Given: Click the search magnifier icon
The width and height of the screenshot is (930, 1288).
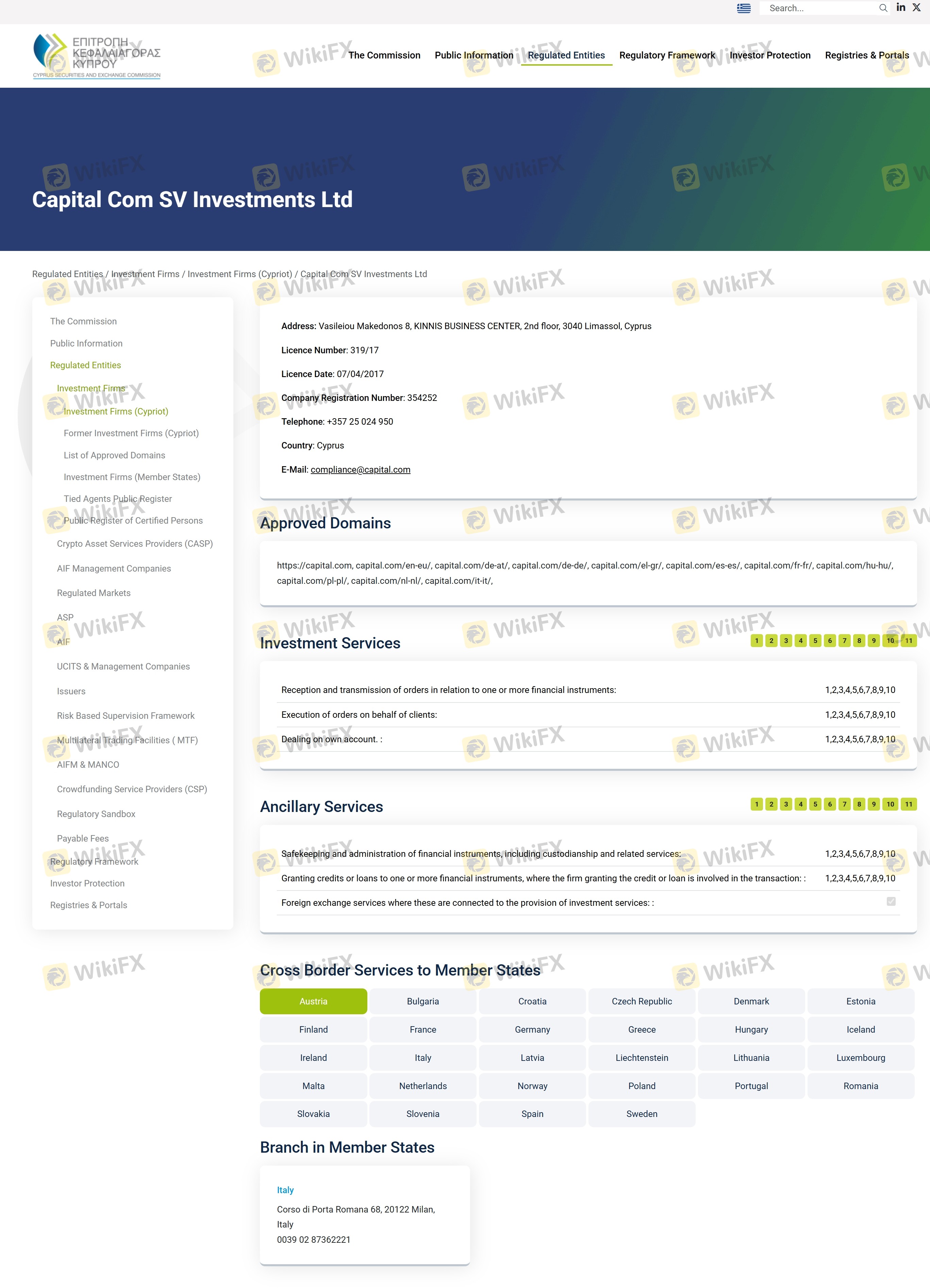Looking at the screenshot, I should (883, 8).
